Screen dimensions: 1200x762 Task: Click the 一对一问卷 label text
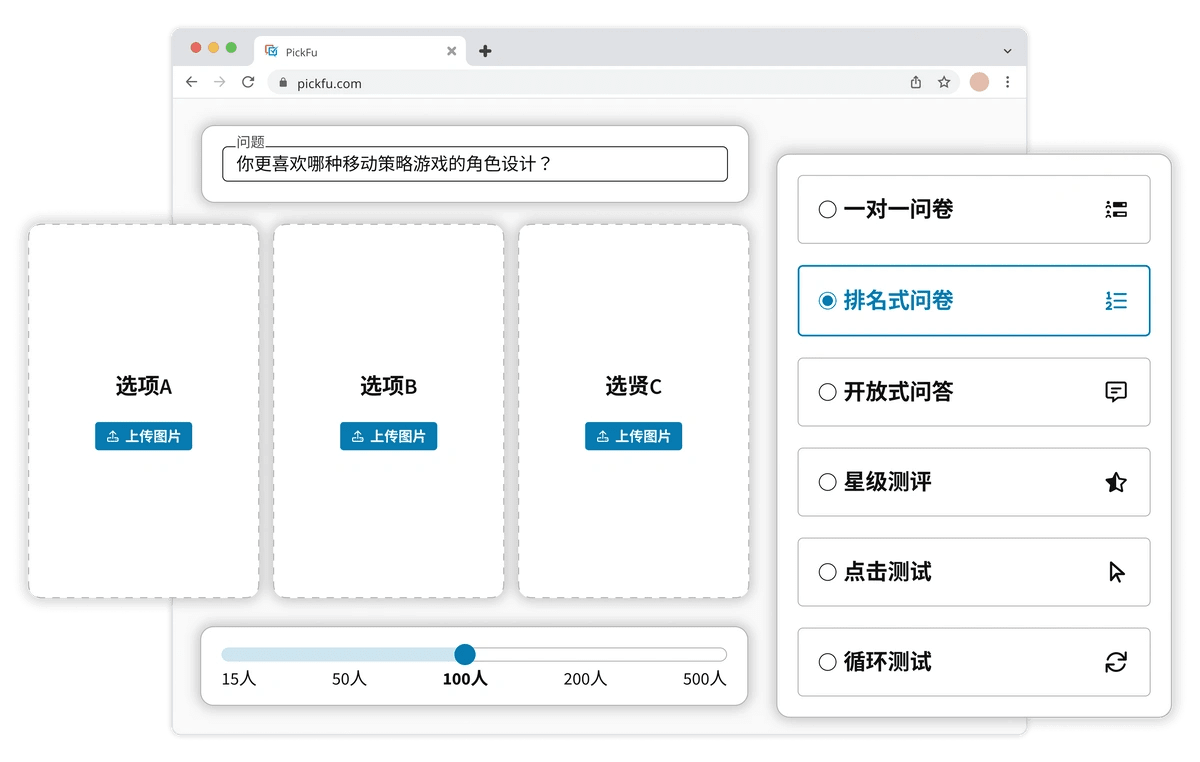click(x=898, y=209)
